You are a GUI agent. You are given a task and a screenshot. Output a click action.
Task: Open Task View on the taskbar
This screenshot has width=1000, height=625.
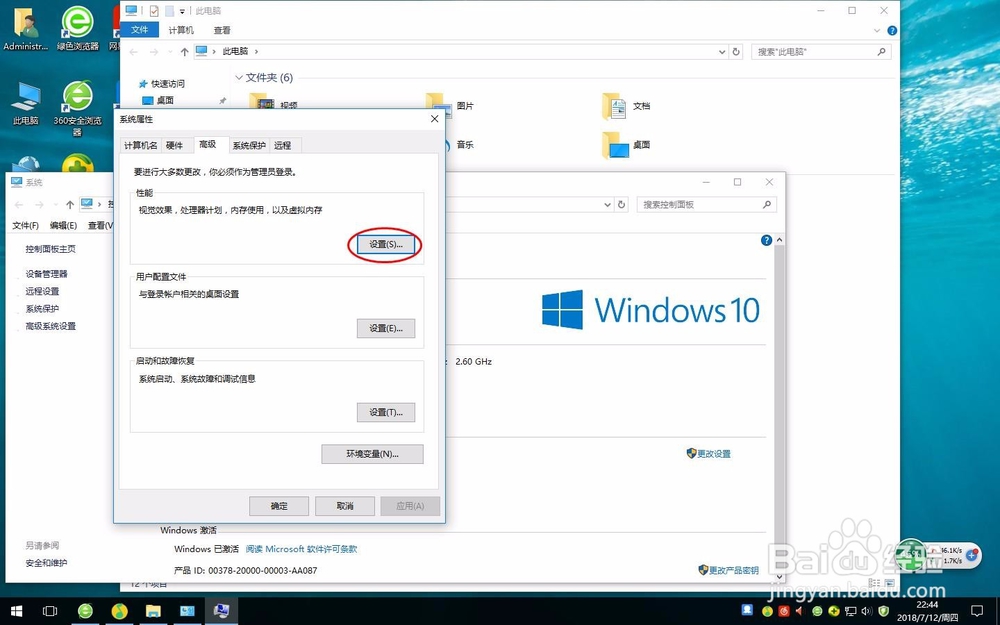pos(50,611)
